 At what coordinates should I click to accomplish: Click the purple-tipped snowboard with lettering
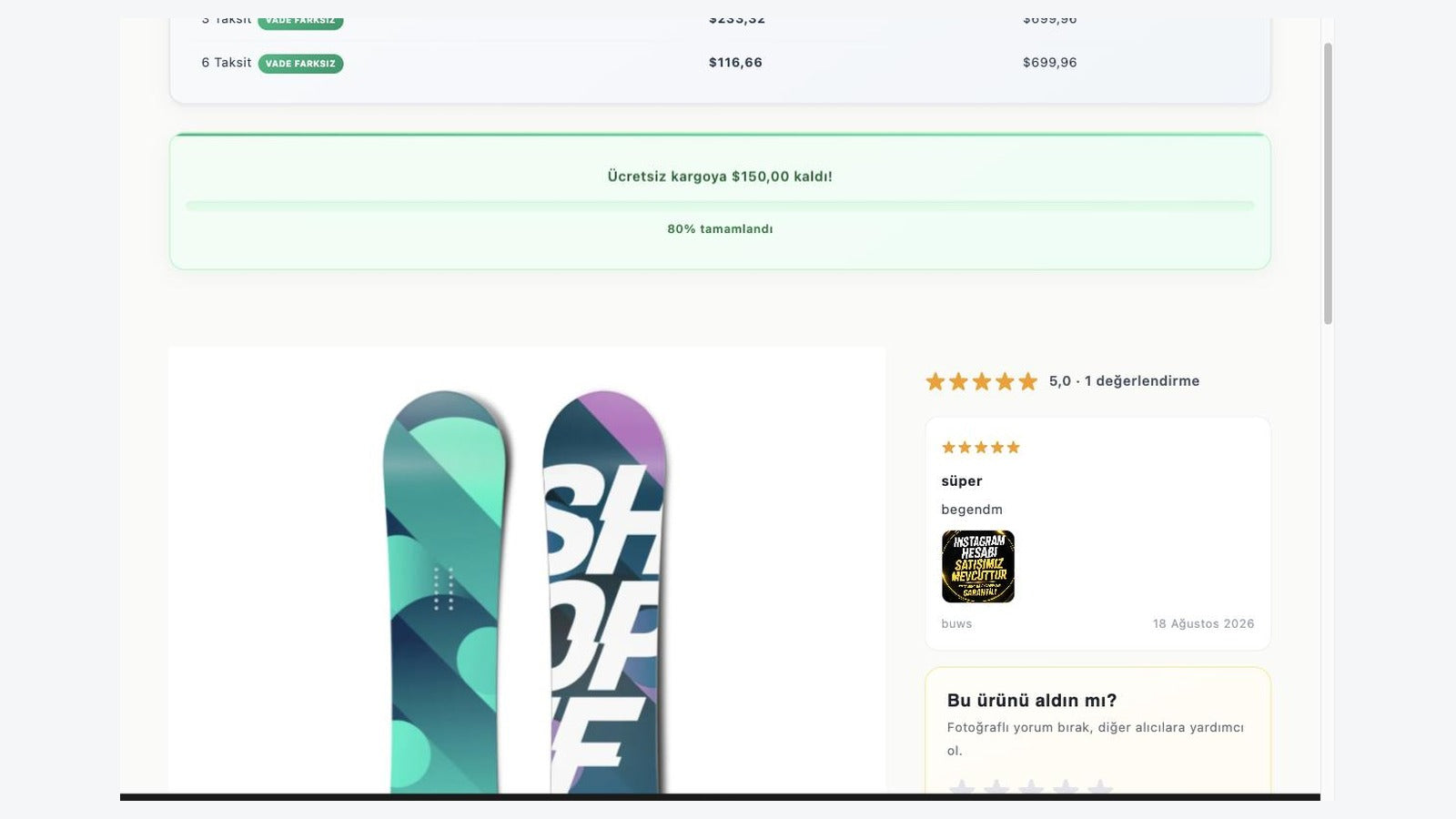coord(604,591)
